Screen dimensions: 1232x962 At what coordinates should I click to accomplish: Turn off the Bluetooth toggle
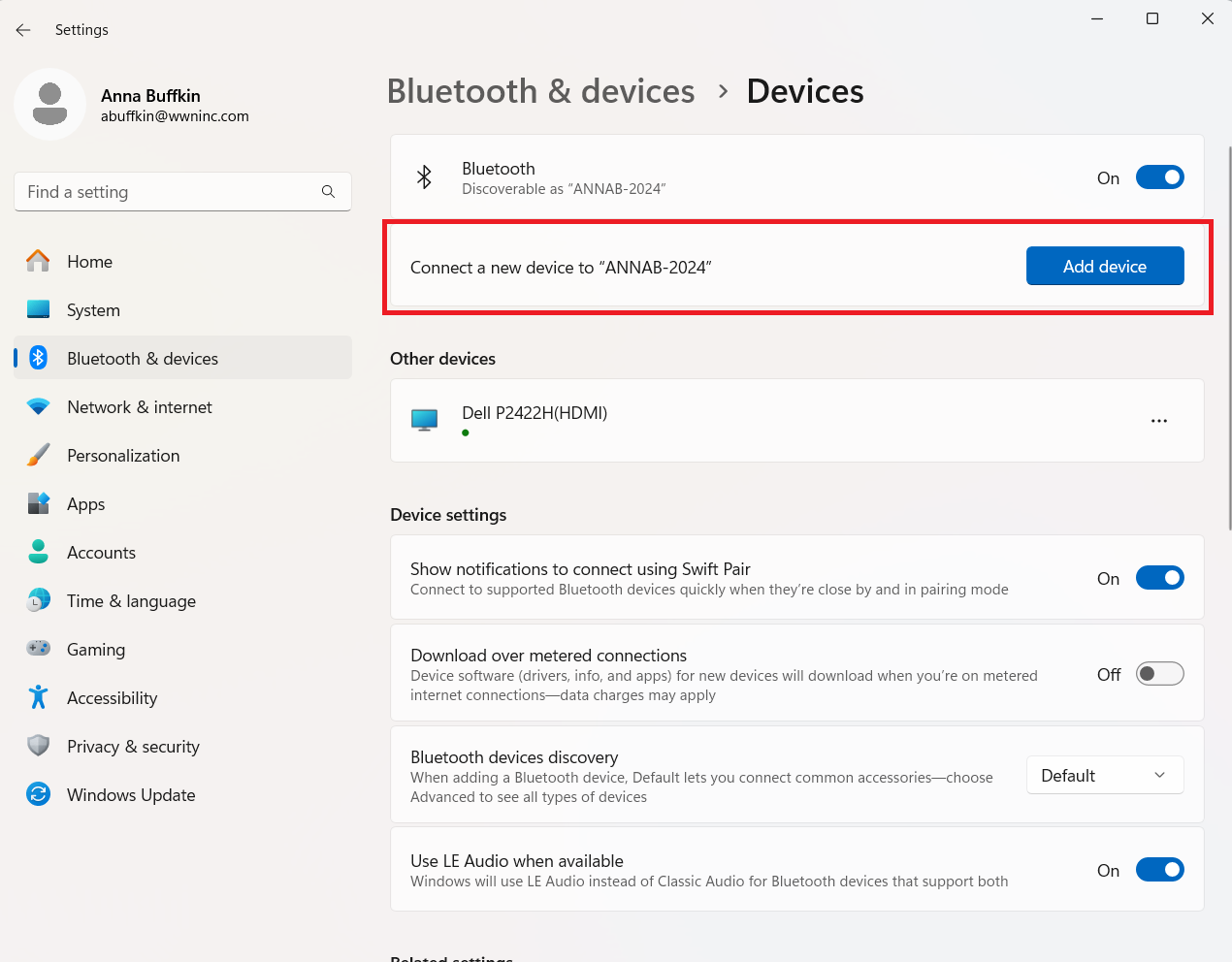(1160, 177)
